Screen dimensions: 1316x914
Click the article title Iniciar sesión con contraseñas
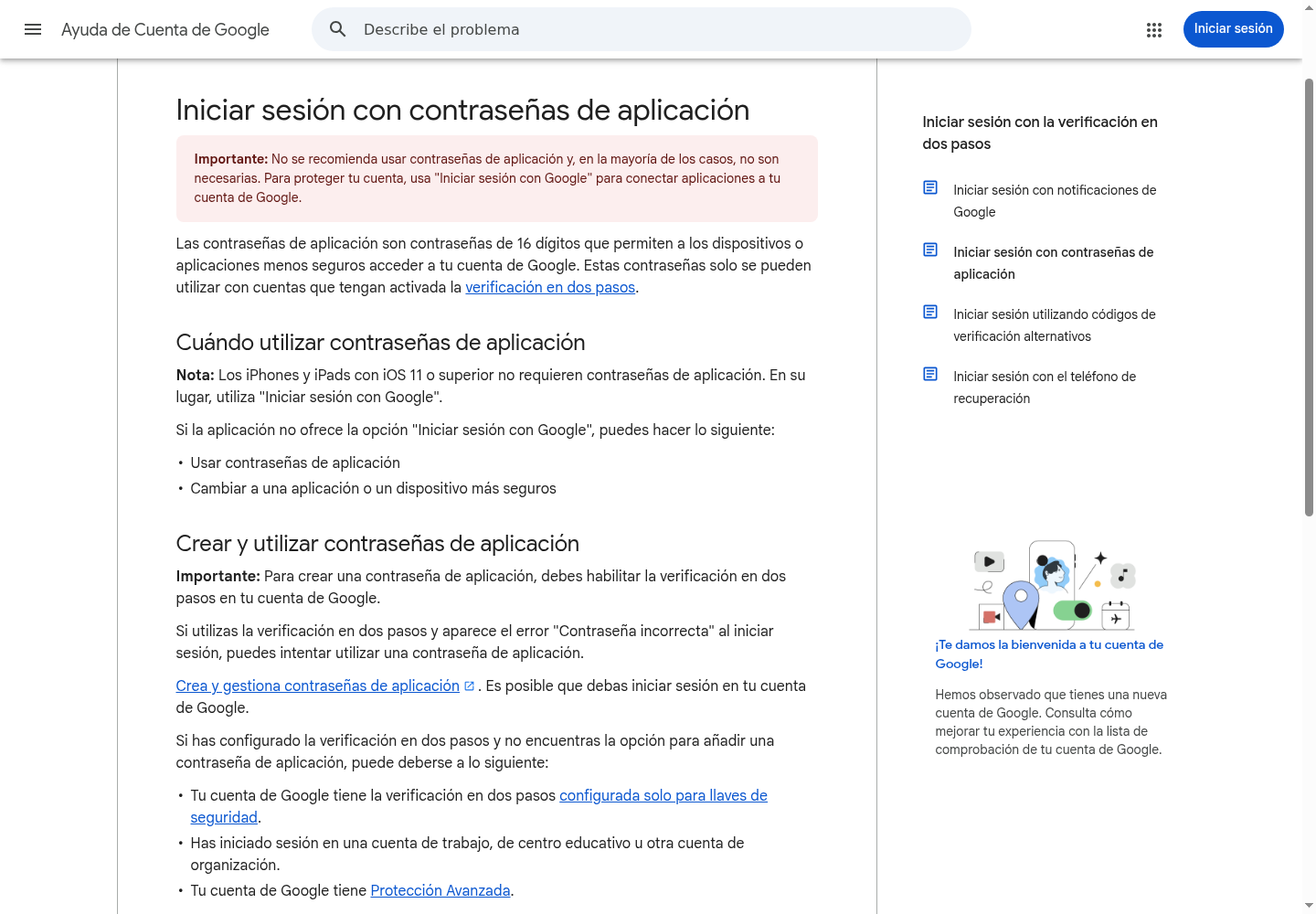[462, 110]
